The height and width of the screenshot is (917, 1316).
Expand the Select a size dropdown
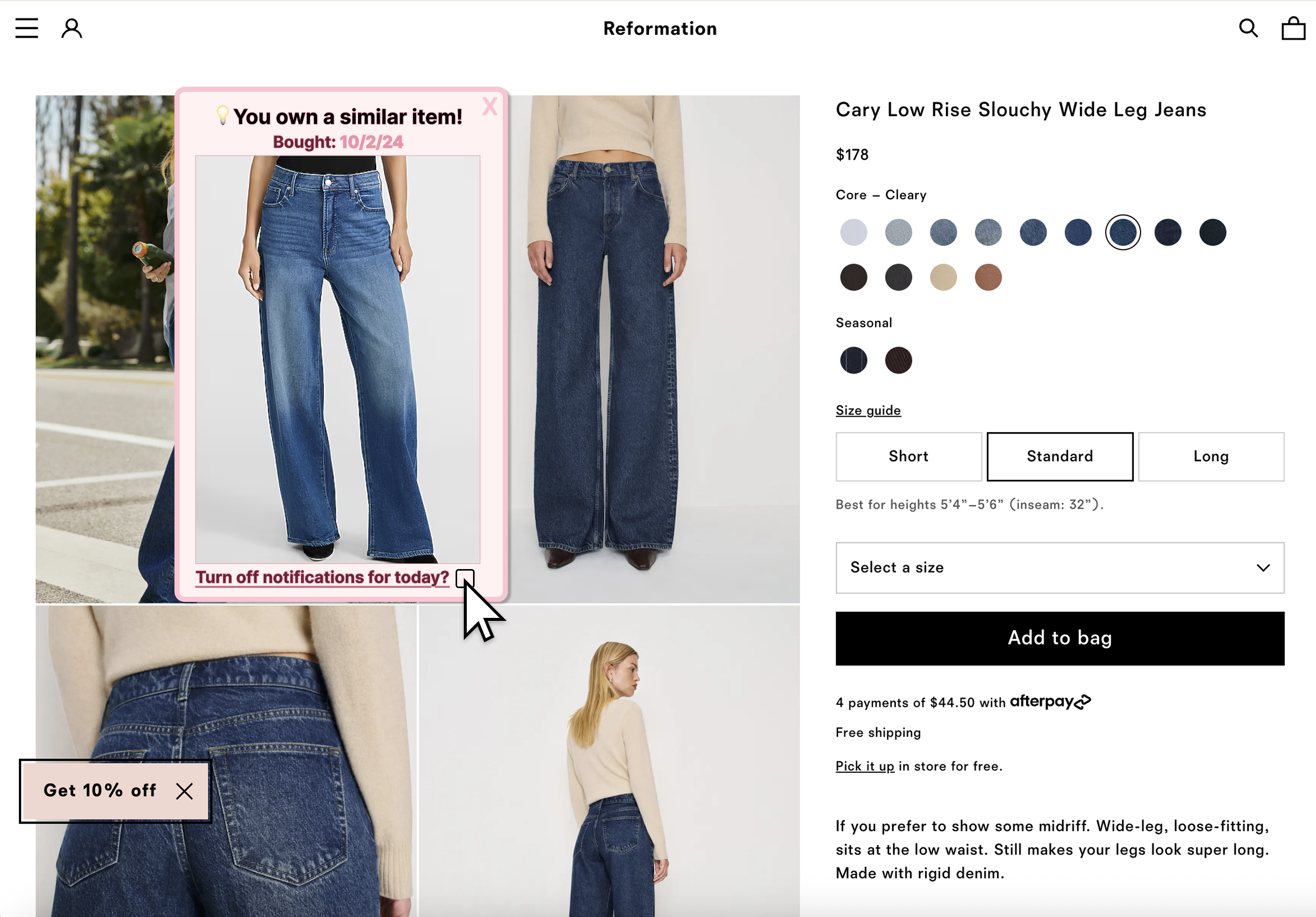tap(1060, 568)
